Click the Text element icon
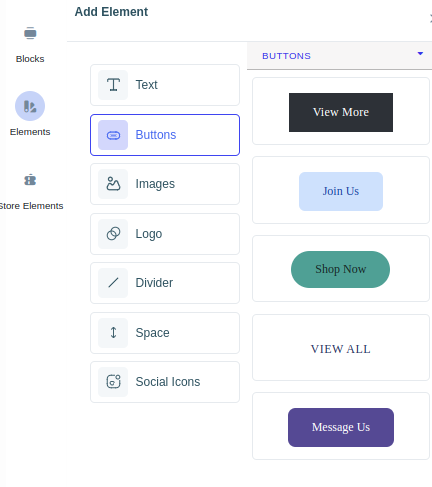 click(x=113, y=85)
